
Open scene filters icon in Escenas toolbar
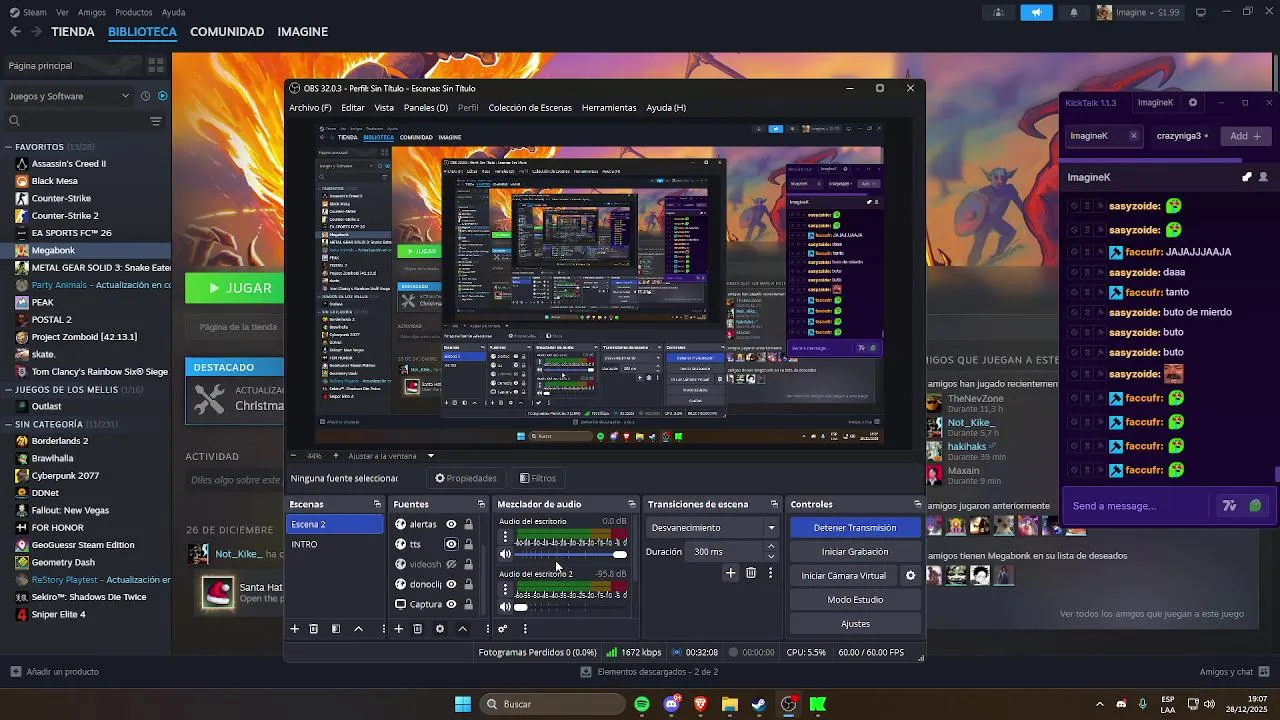pos(336,629)
